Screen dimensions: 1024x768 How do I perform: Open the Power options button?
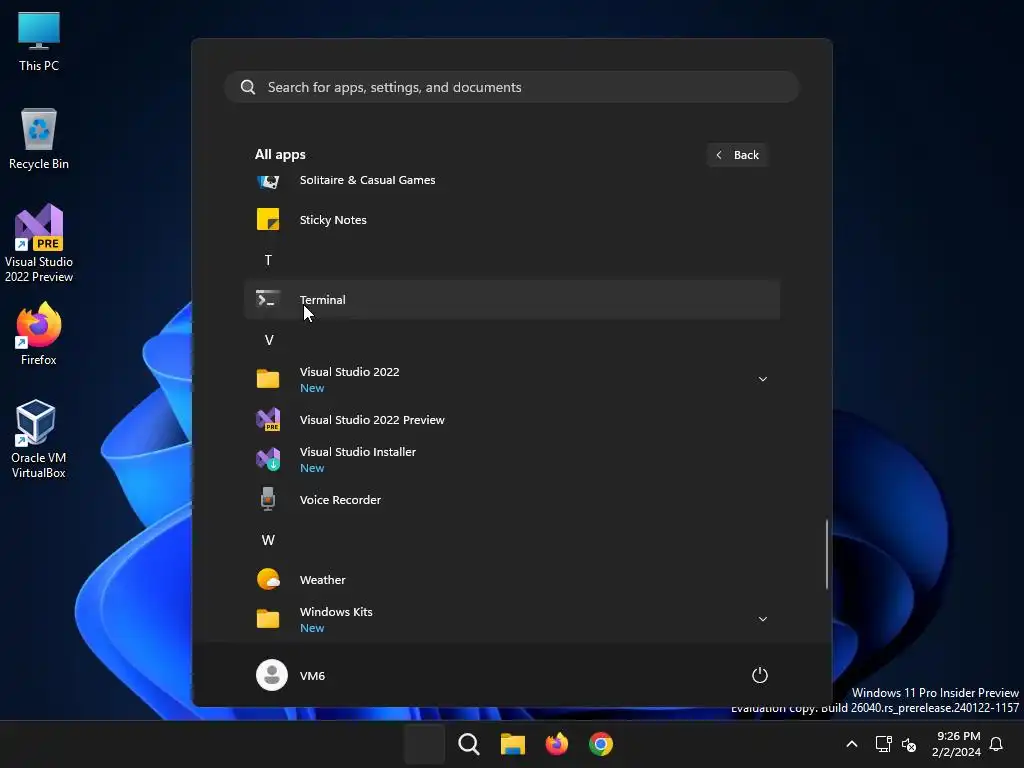coord(760,675)
